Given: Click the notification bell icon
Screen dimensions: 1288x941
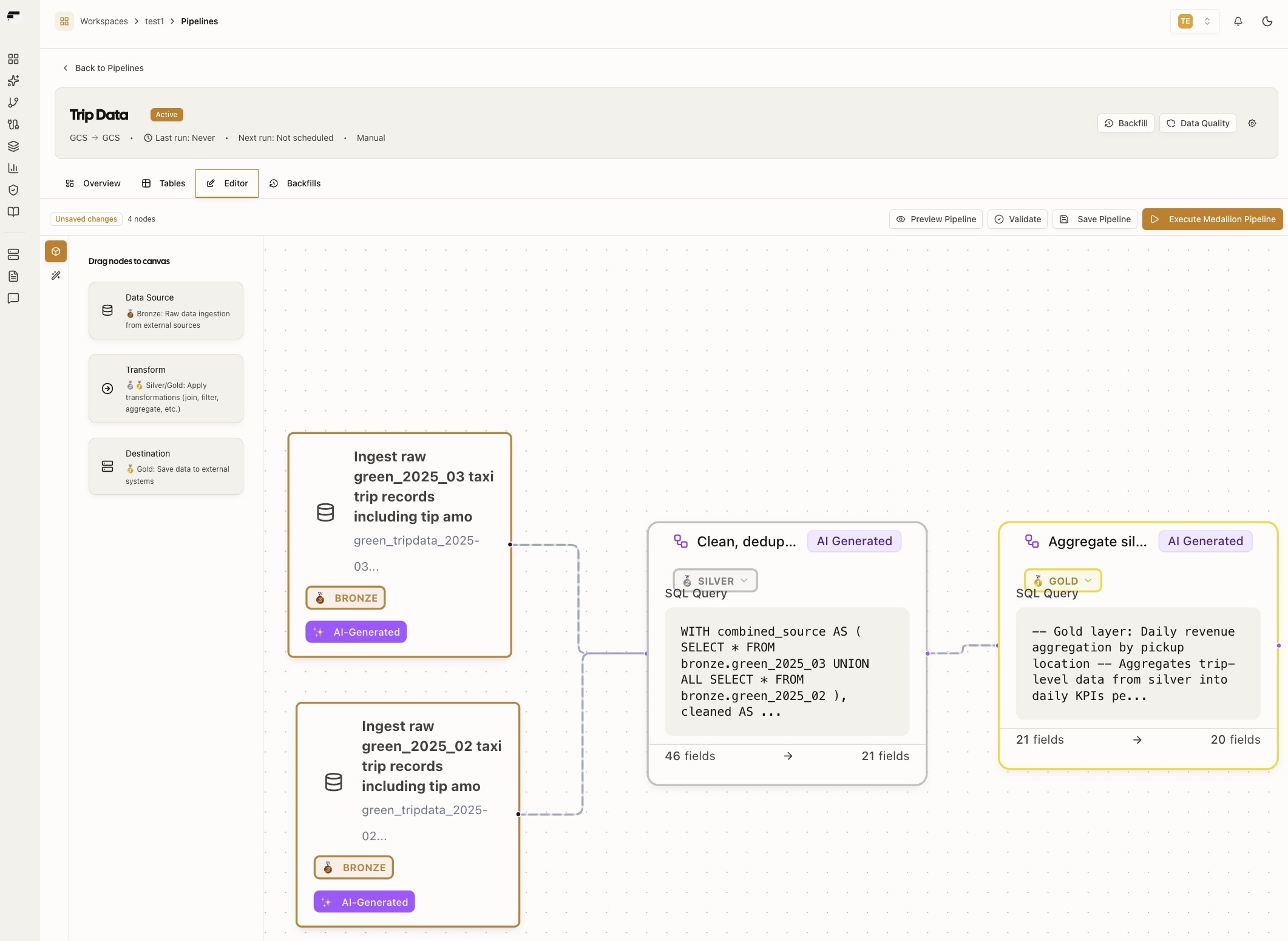Looking at the screenshot, I should click(x=1238, y=21).
